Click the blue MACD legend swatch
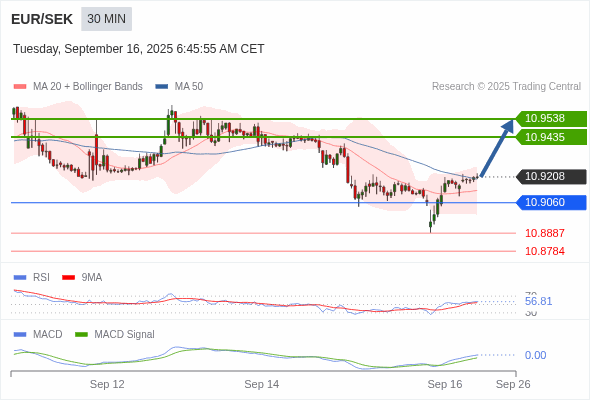The height and width of the screenshot is (400, 590). 20,335
